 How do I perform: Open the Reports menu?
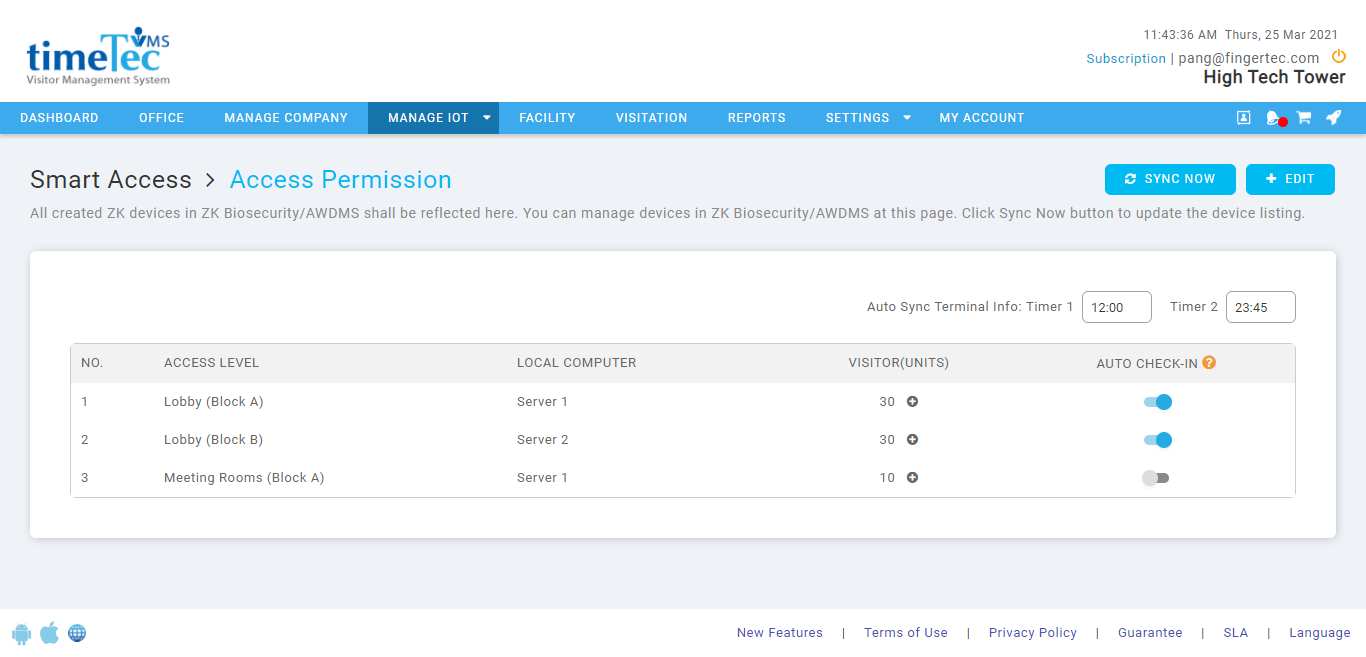756,118
